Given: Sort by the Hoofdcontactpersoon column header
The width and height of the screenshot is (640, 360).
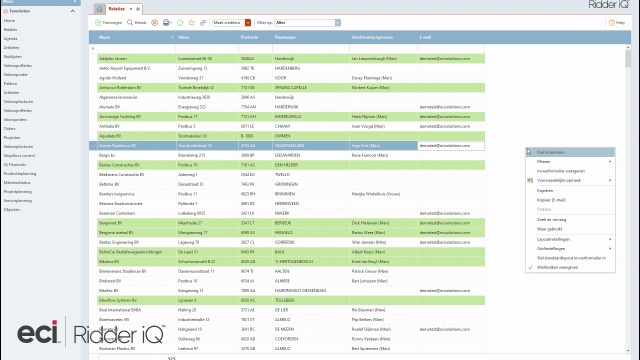Looking at the screenshot, I should 383,37.
